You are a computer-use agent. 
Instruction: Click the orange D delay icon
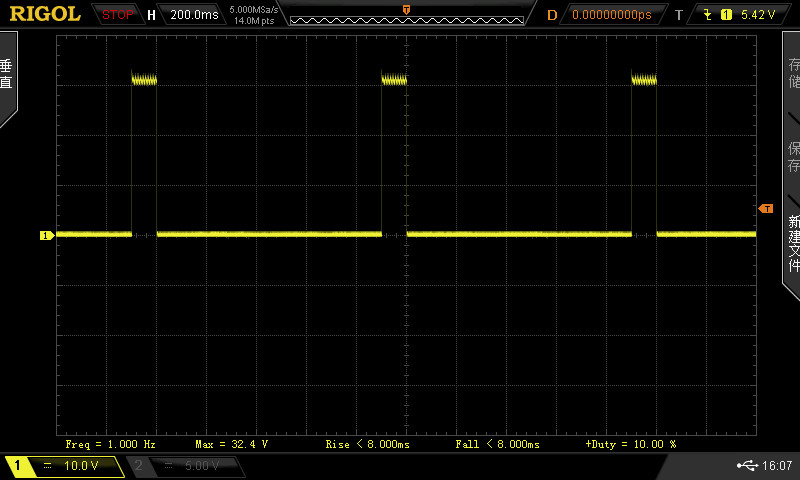click(x=552, y=15)
